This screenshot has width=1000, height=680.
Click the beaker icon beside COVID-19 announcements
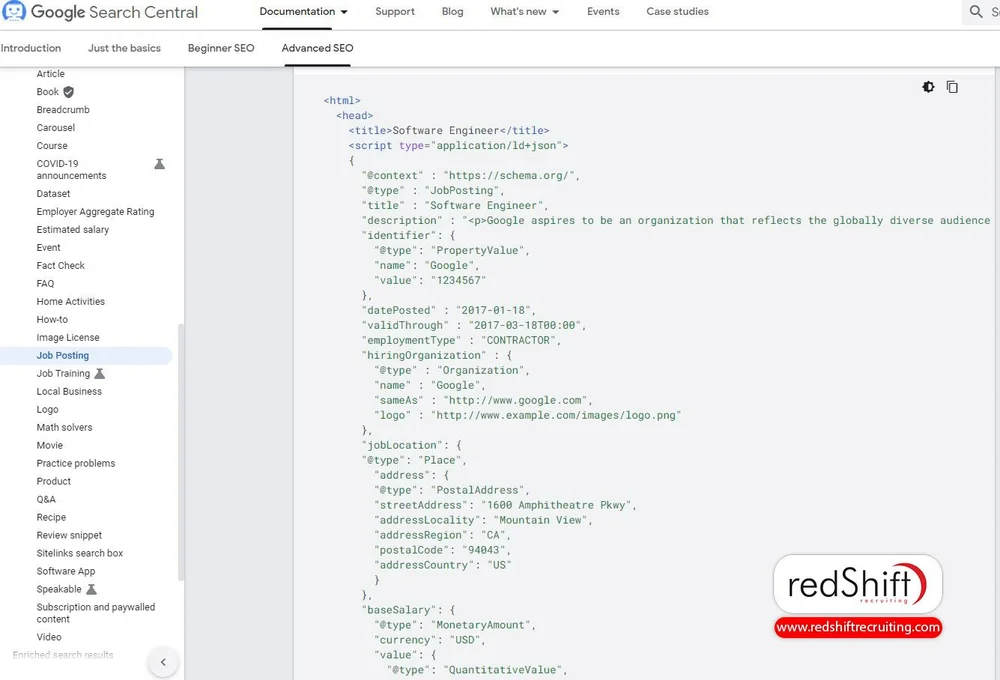pos(159,164)
